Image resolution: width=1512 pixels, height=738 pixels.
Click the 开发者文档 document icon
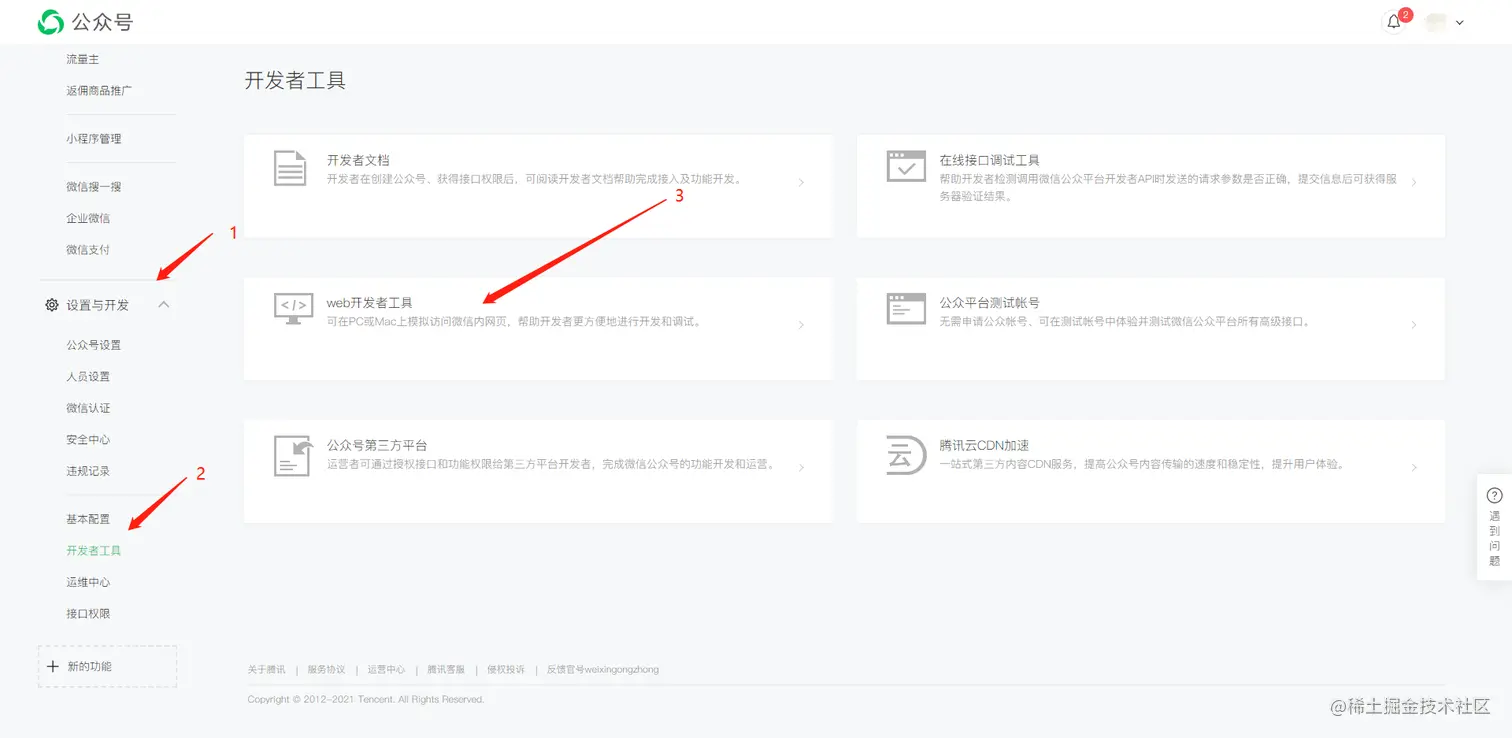(x=290, y=168)
